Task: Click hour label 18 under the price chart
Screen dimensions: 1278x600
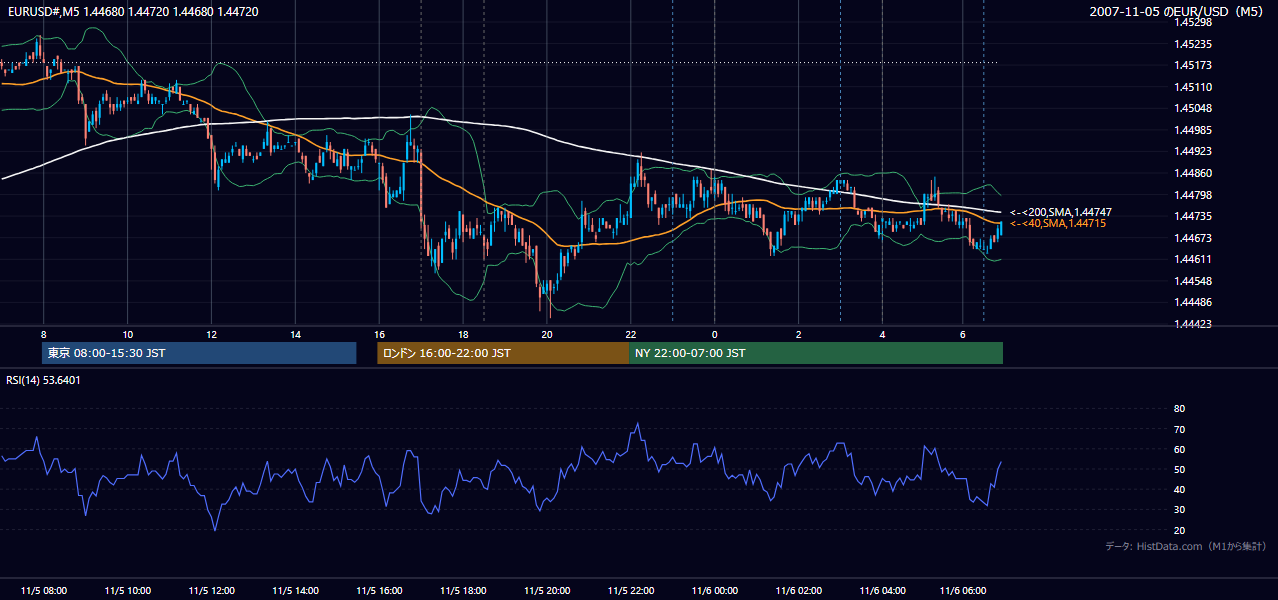Action: (x=463, y=334)
